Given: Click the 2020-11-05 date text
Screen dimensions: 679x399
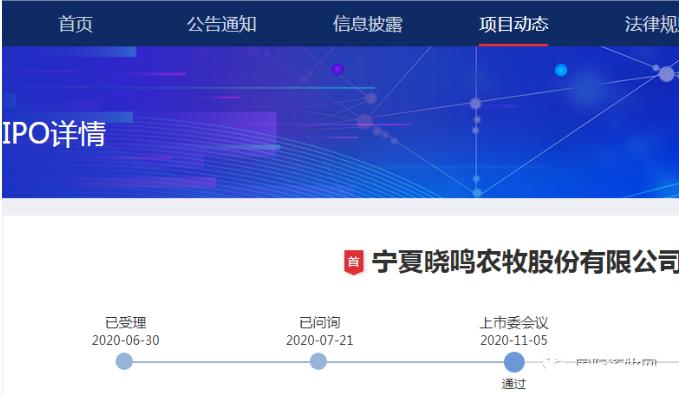Looking at the screenshot, I should pyautogui.click(x=514, y=341).
